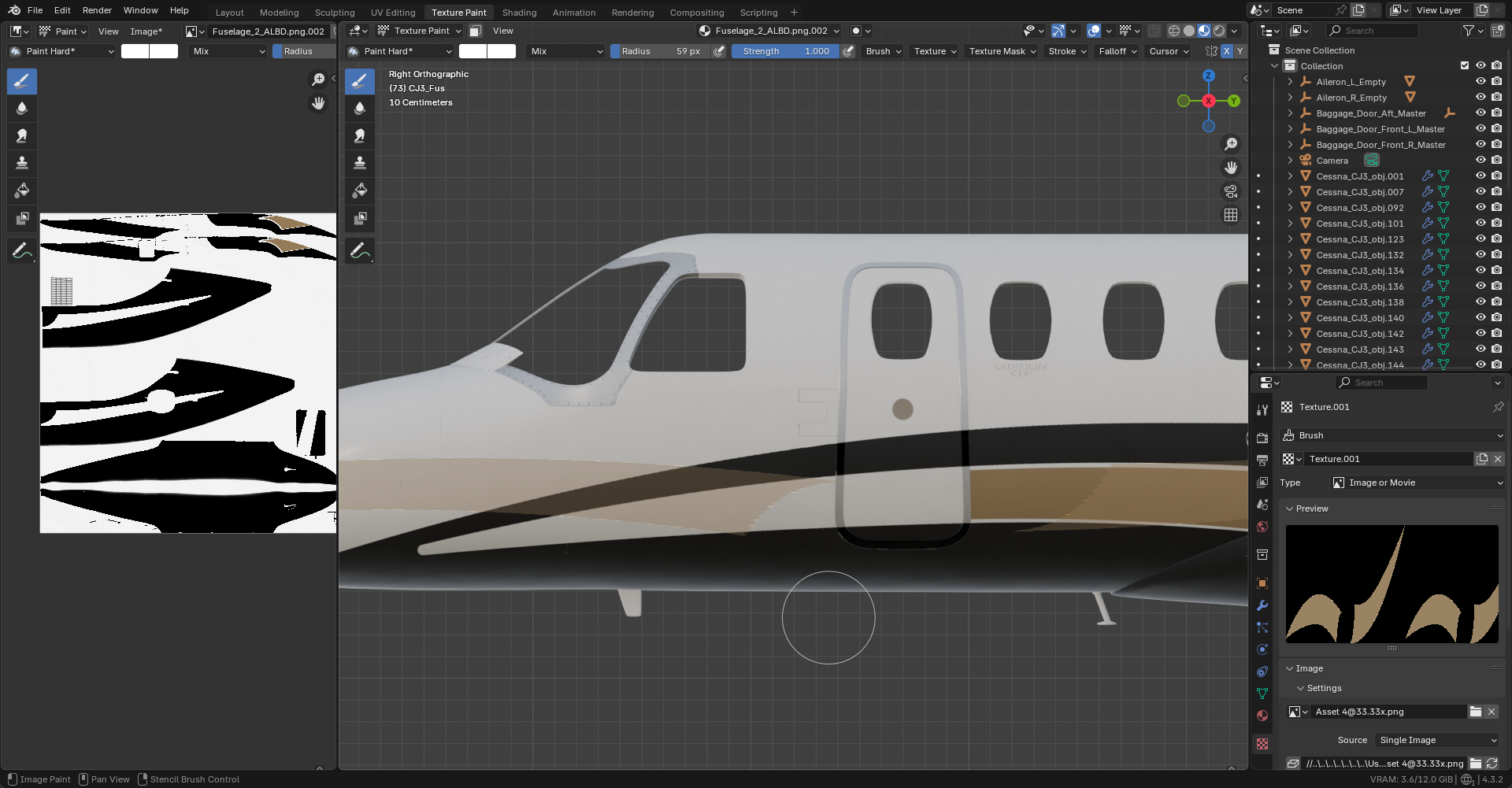Open the Stroke dropdown
Screen dimensions: 1512x788
point(1067,51)
